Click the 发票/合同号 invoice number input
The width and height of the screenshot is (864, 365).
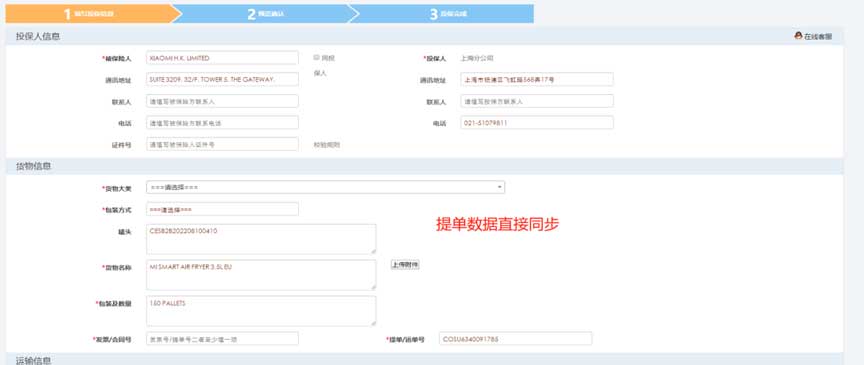[222, 339]
